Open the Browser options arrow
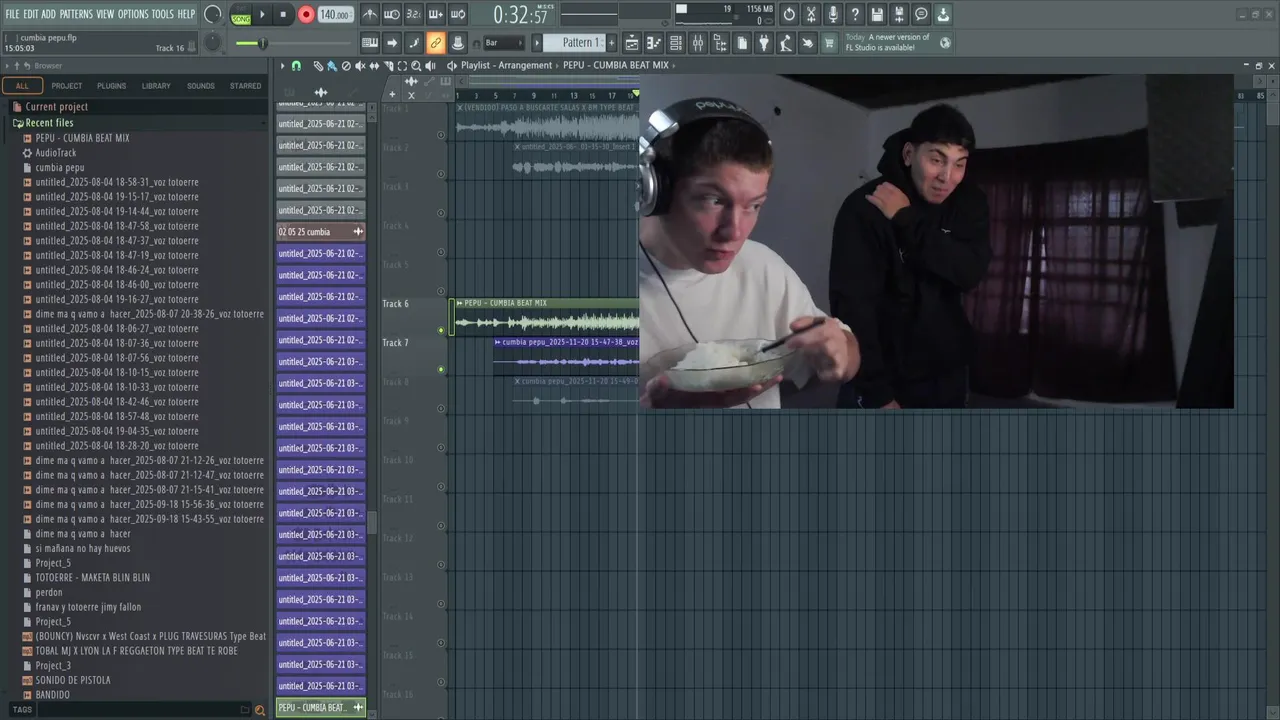This screenshot has width=1280, height=720. 6,66
